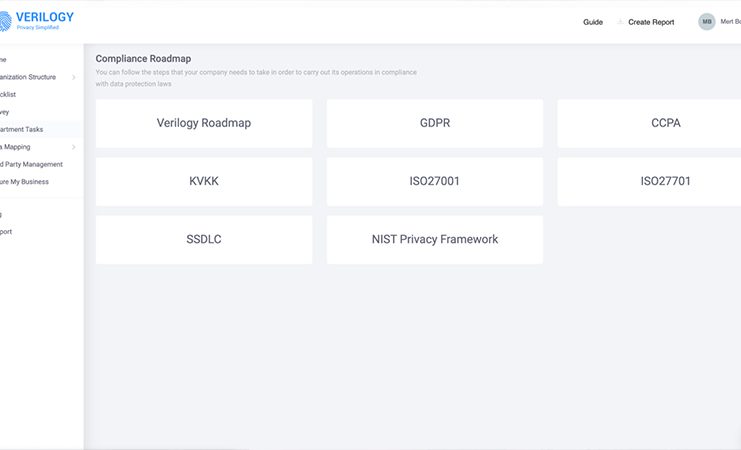
Task: Click Create Report in header
Action: [x=651, y=22]
